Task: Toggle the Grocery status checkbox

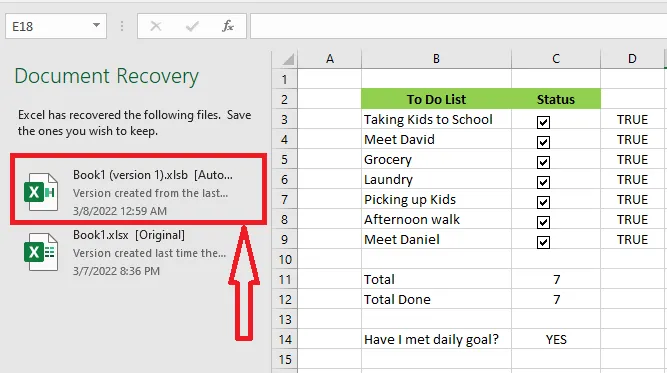Action: 543,162
